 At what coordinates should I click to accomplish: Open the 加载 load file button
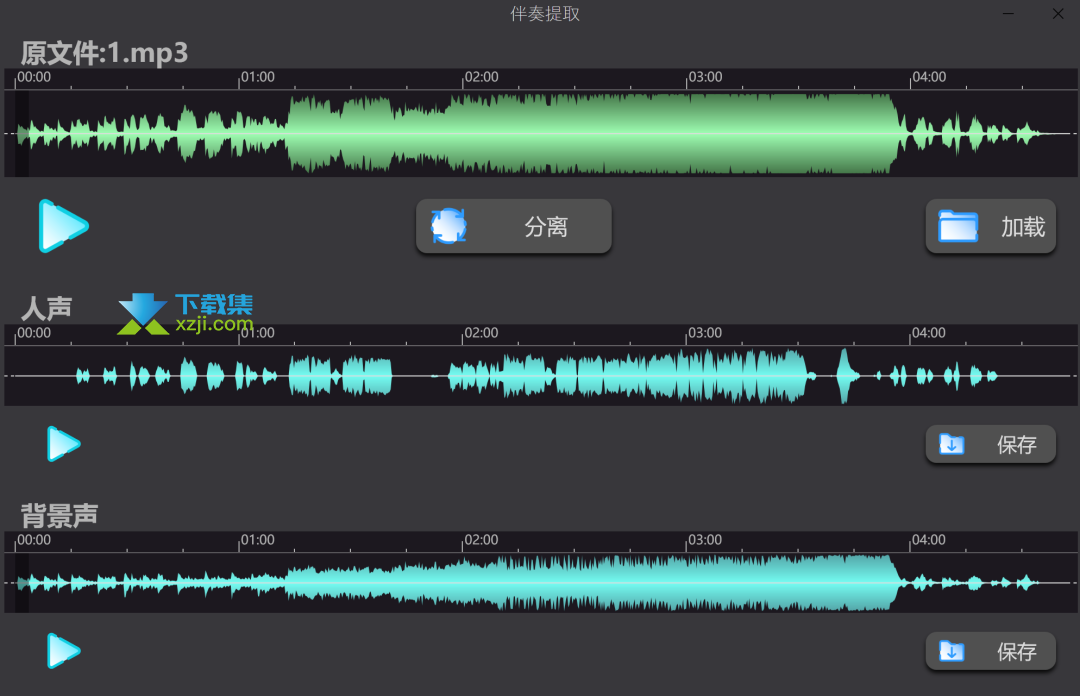click(x=990, y=227)
